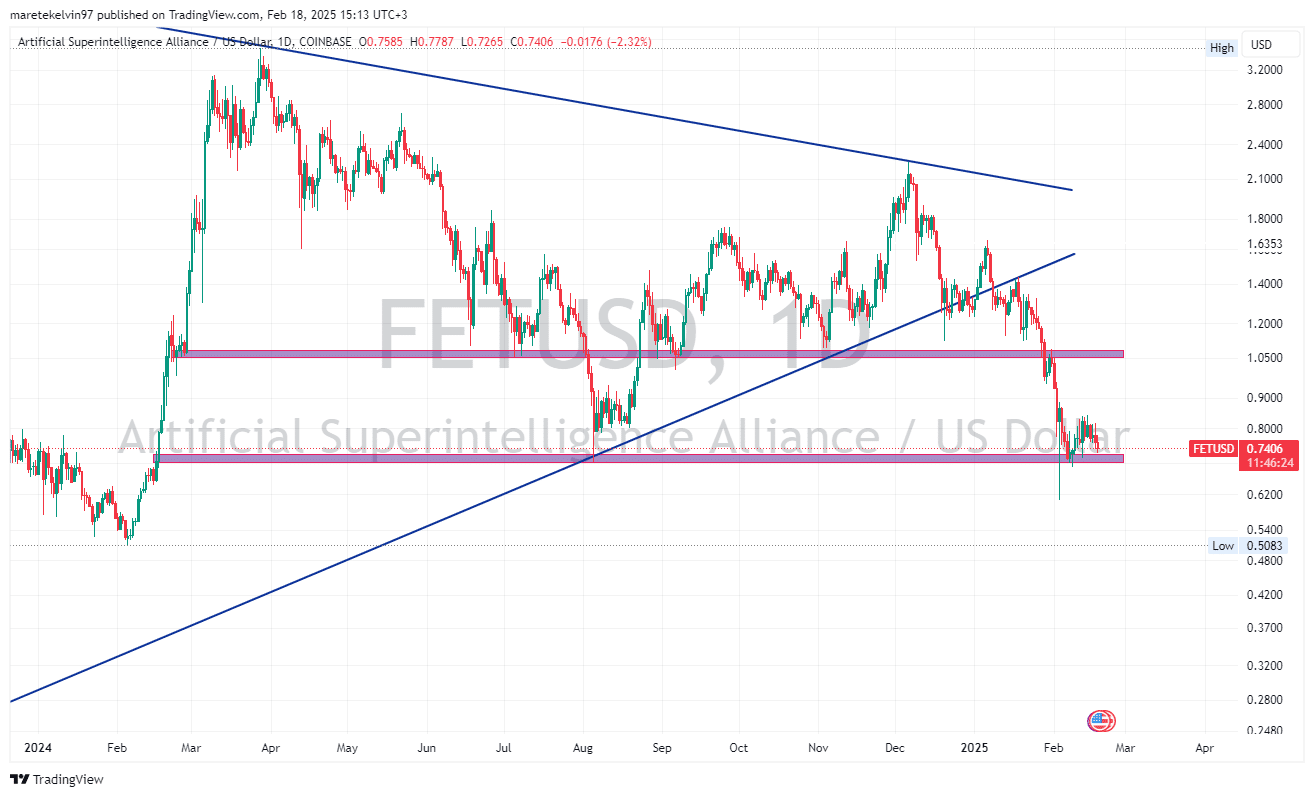The image size is (1314, 797).
Task: Click the 1.6353 price axis label
Action: pyautogui.click(x=1264, y=243)
